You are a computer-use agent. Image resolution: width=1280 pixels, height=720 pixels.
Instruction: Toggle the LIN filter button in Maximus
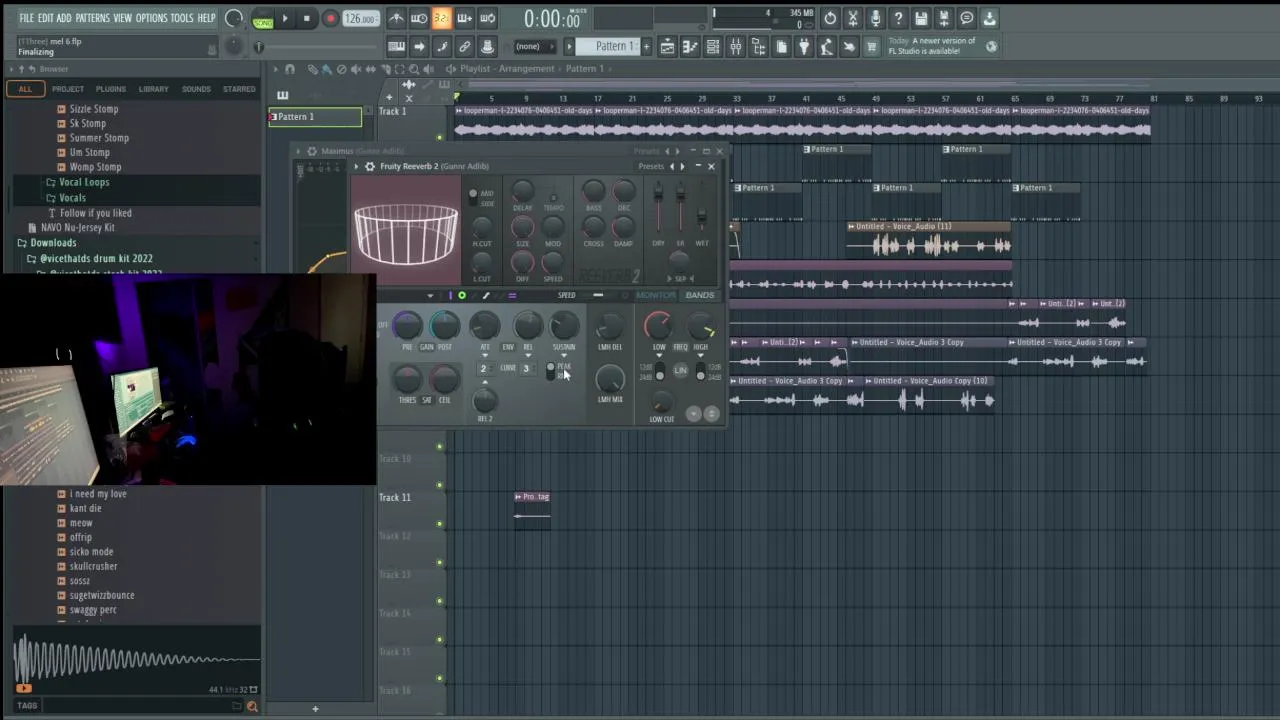(680, 371)
